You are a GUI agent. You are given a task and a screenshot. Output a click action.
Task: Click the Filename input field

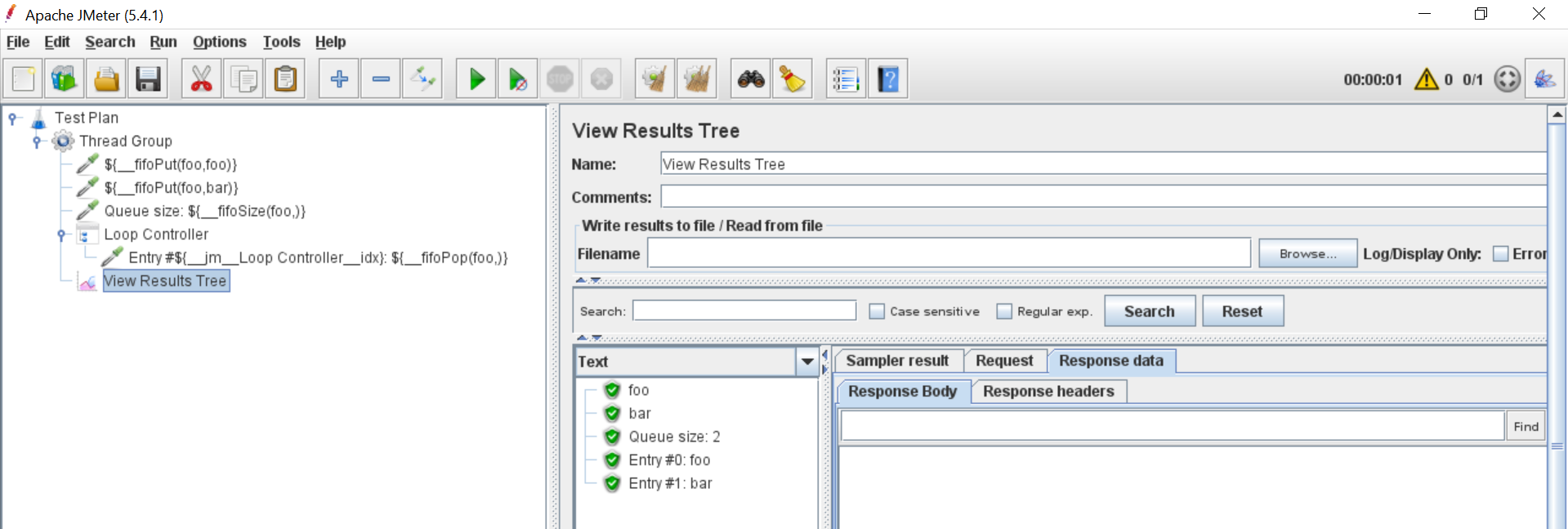tap(949, 253)
